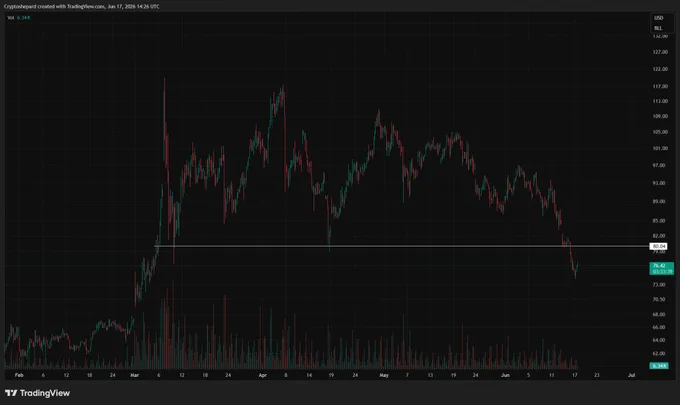Click the 64.00 price axis label
The image size is (680, 405).
(x=659, y=340)
